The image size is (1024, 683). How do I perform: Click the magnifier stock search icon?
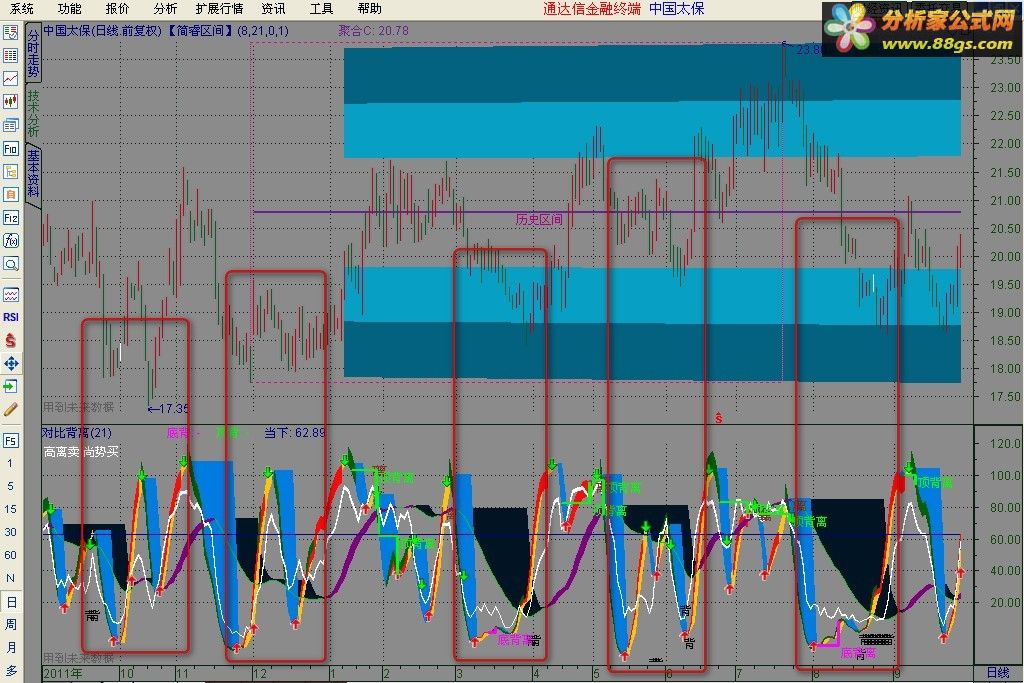tap(10, 264)
